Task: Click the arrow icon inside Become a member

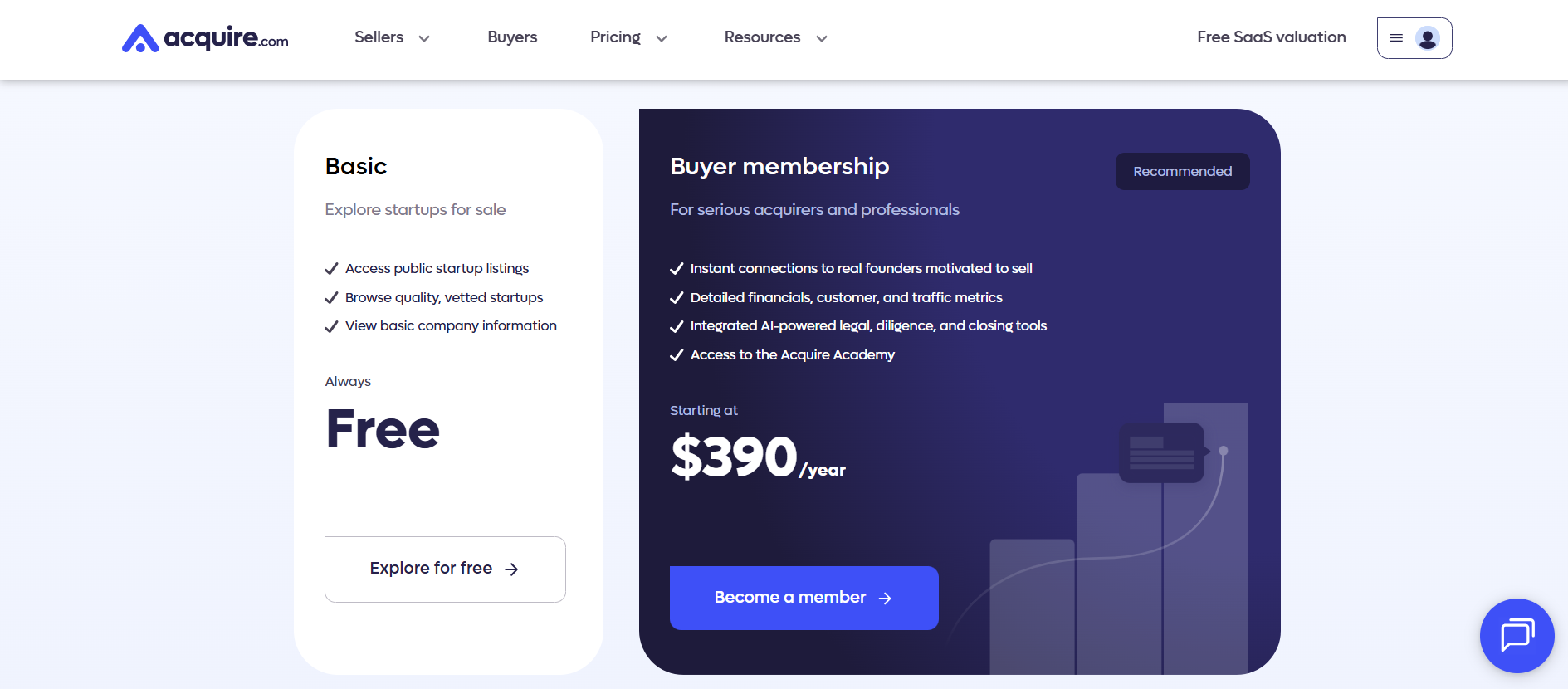Action: pyautogui.click(x=885, y=598)
